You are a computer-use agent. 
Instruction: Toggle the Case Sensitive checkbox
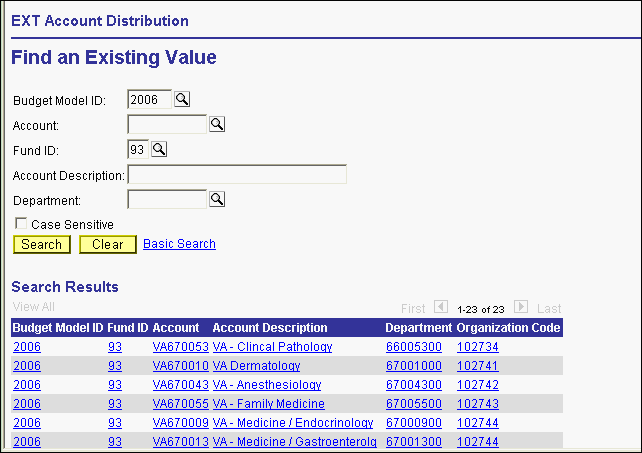(20, 225)
